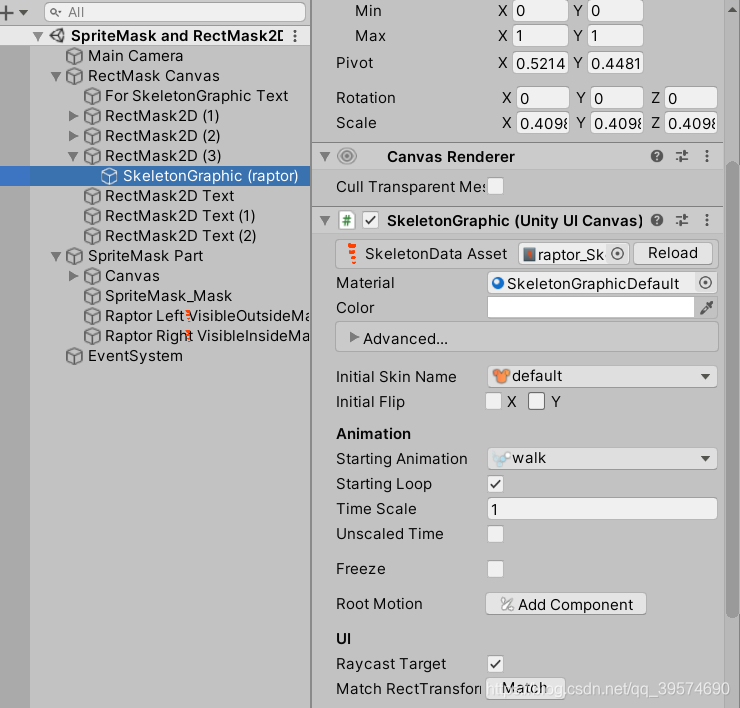Open Canvas Renderer more options menu
The image size is (740, 708).
pyautogui.click(x=707, y=156)
